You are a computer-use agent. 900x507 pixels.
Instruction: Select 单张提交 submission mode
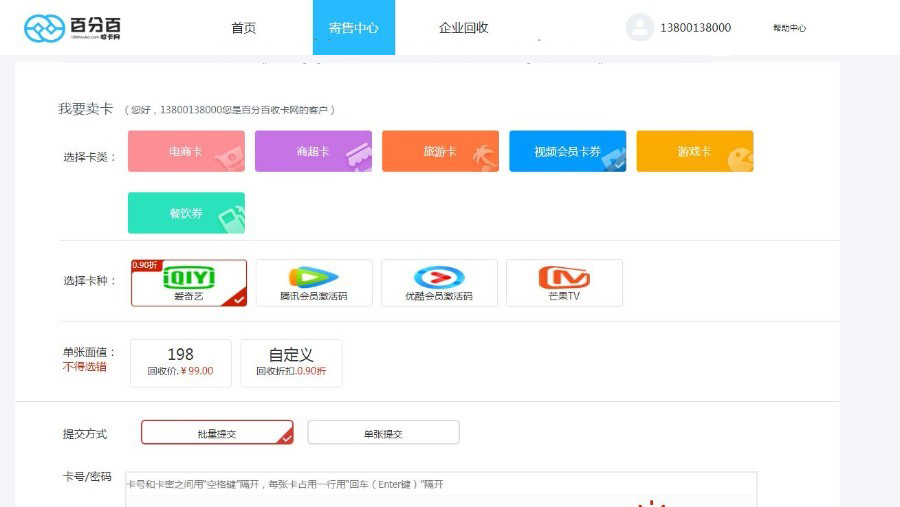pyautogui.click(x=383, y=432)
